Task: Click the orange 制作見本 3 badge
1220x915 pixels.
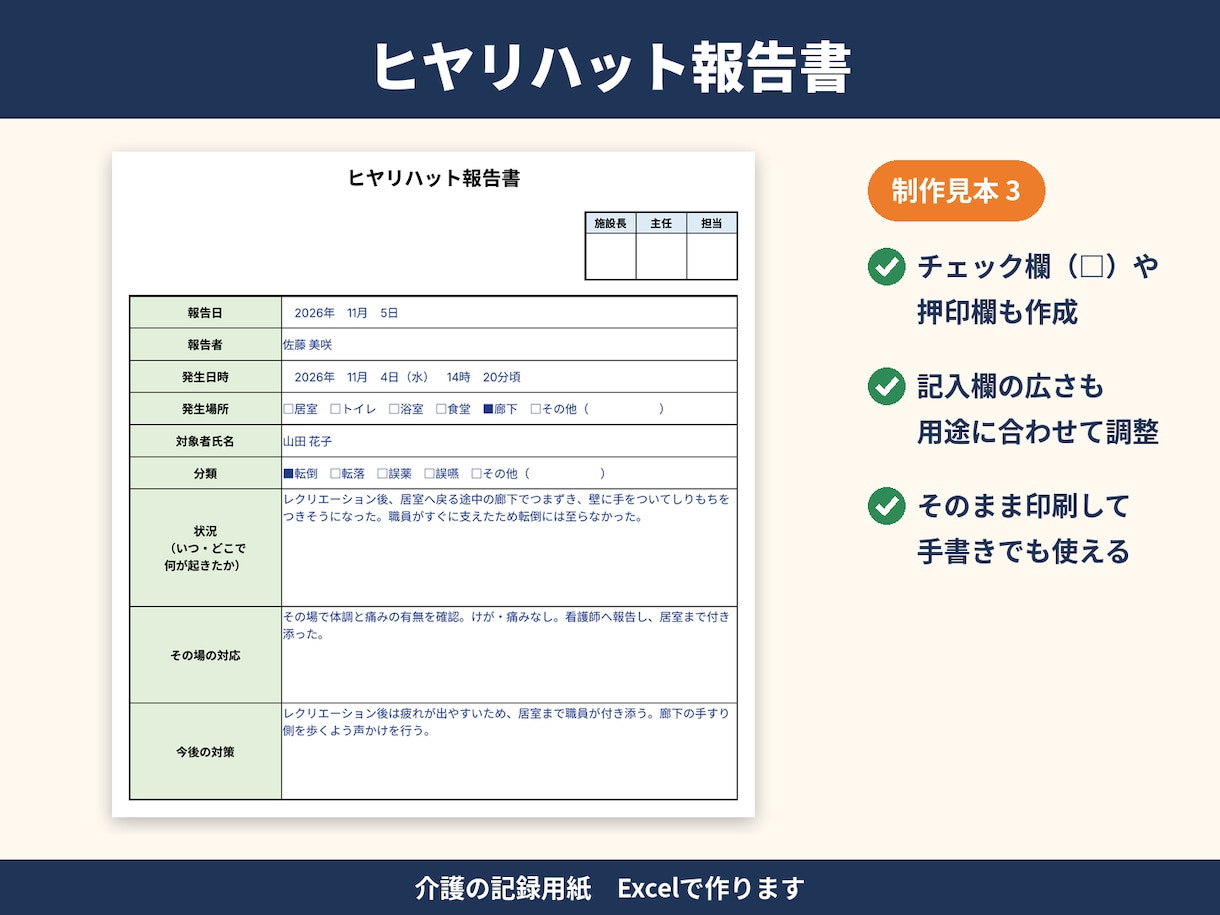Action: tap(956, 191)
